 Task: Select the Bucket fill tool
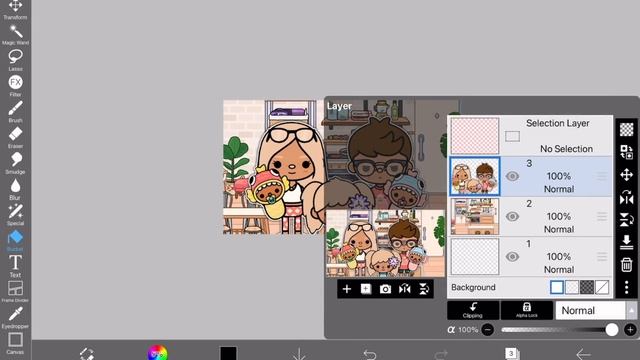pyautogui.click(x=15, y=240)
